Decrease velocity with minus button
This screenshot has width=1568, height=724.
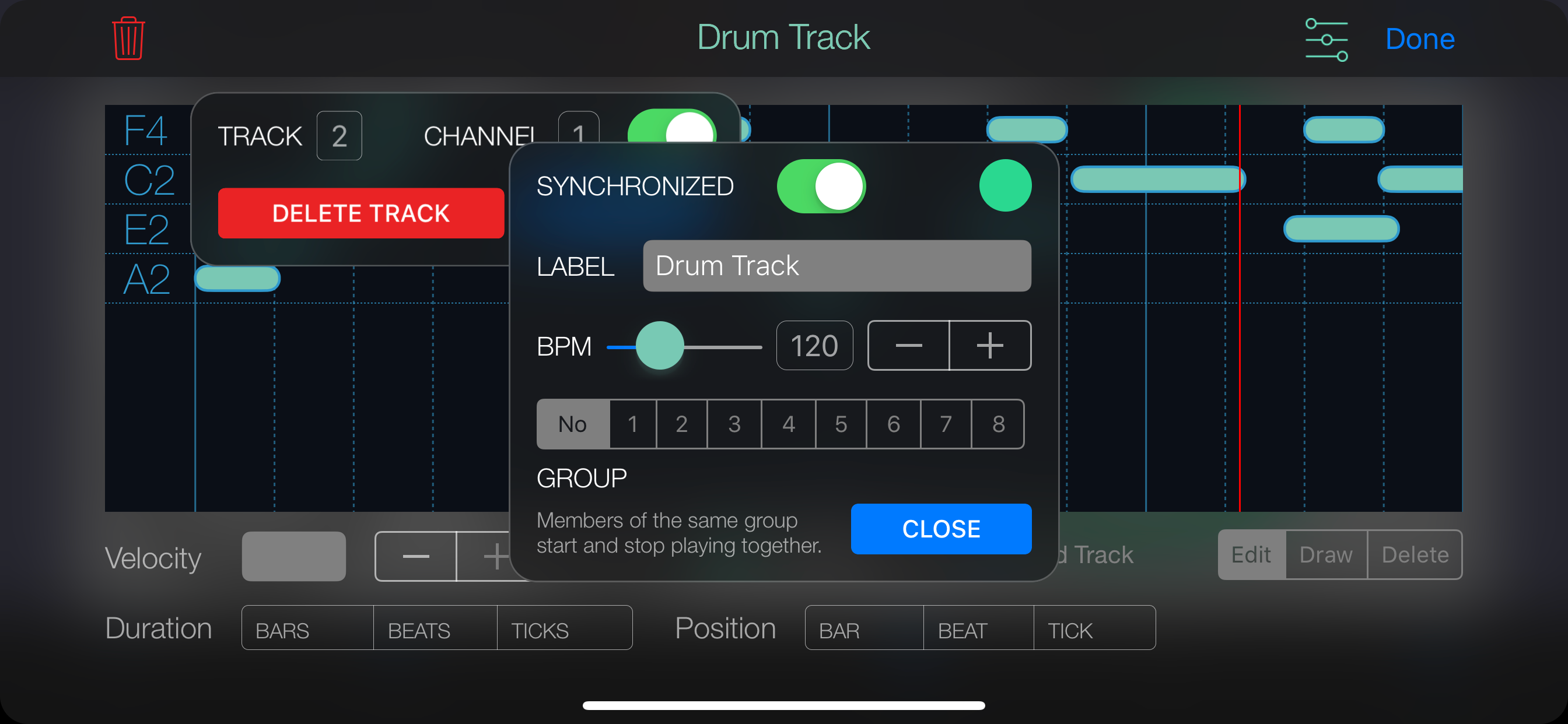416,556
